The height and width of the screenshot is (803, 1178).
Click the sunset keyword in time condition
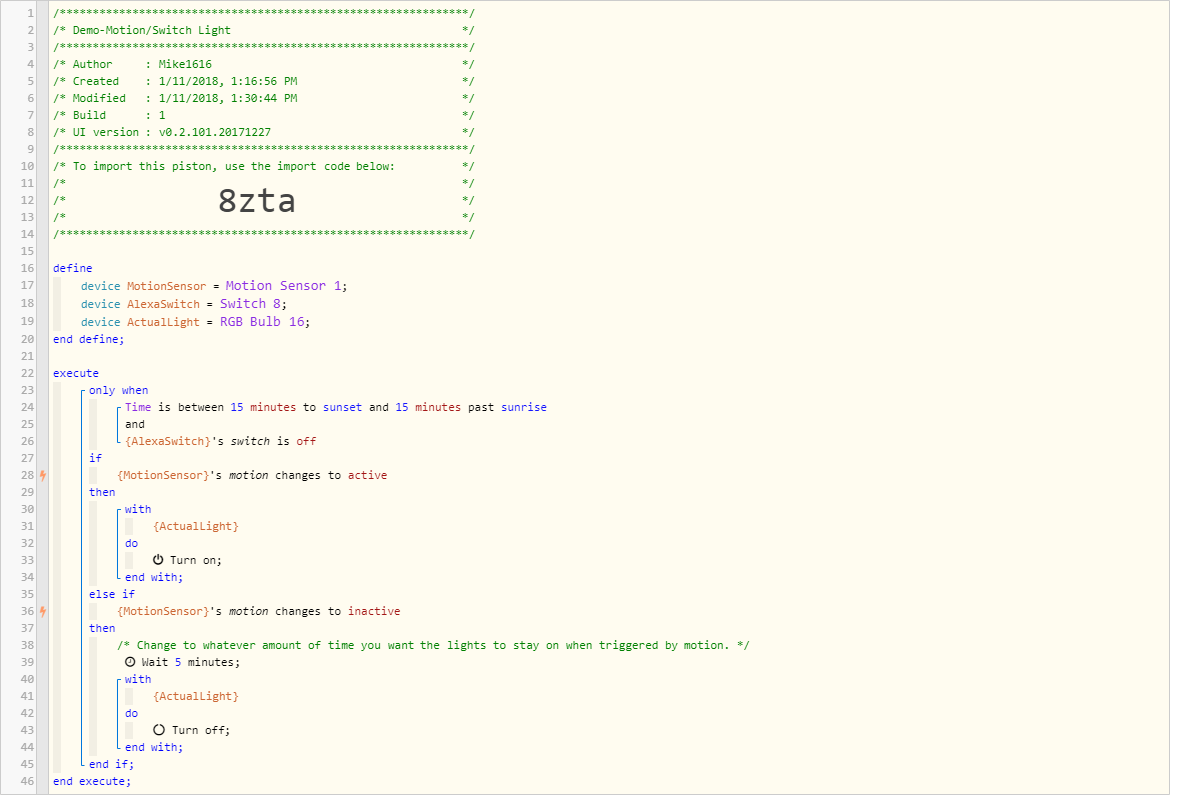(343, 407)
